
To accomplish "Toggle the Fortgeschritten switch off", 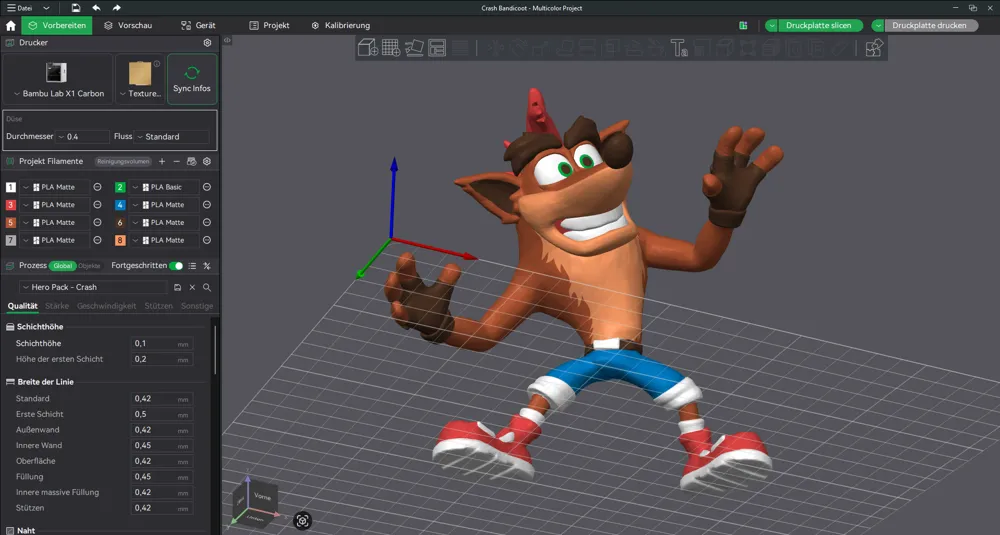I will 176,266.
